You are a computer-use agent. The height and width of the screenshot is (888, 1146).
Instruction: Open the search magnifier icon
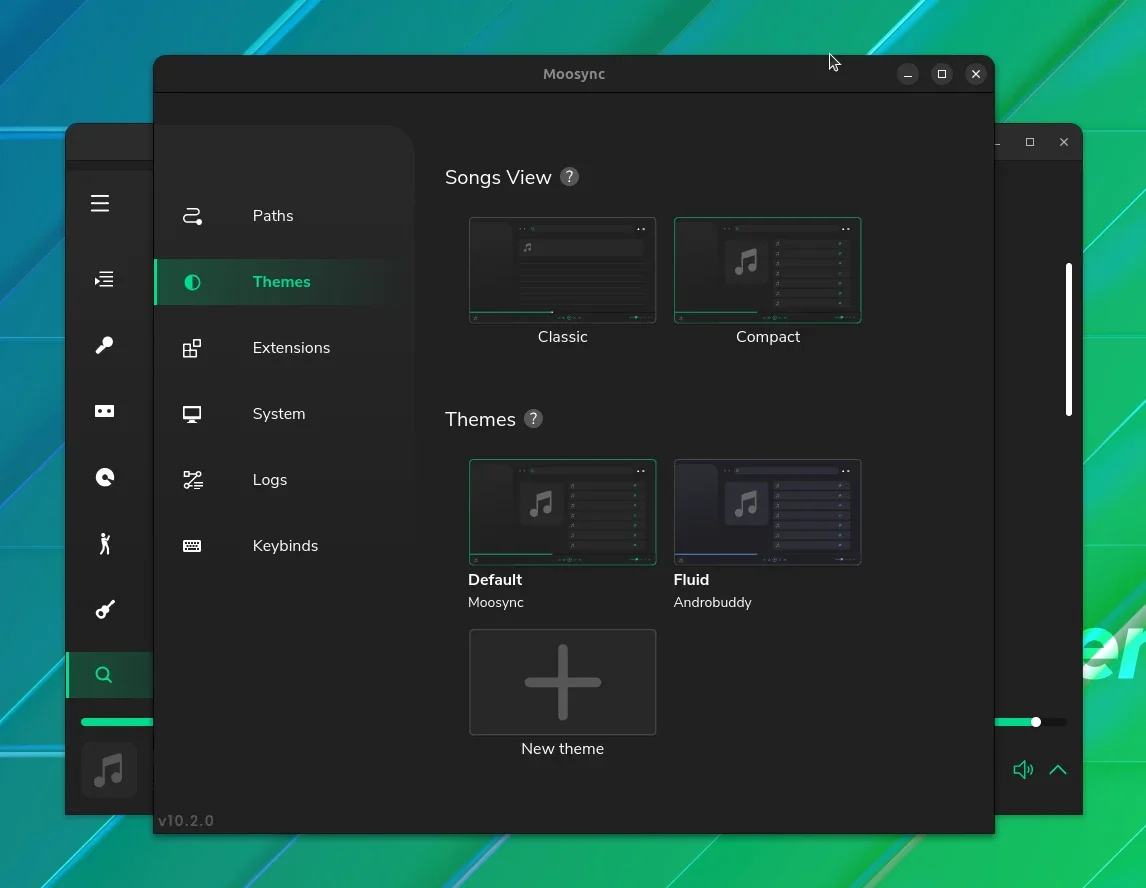pos(104,675)
